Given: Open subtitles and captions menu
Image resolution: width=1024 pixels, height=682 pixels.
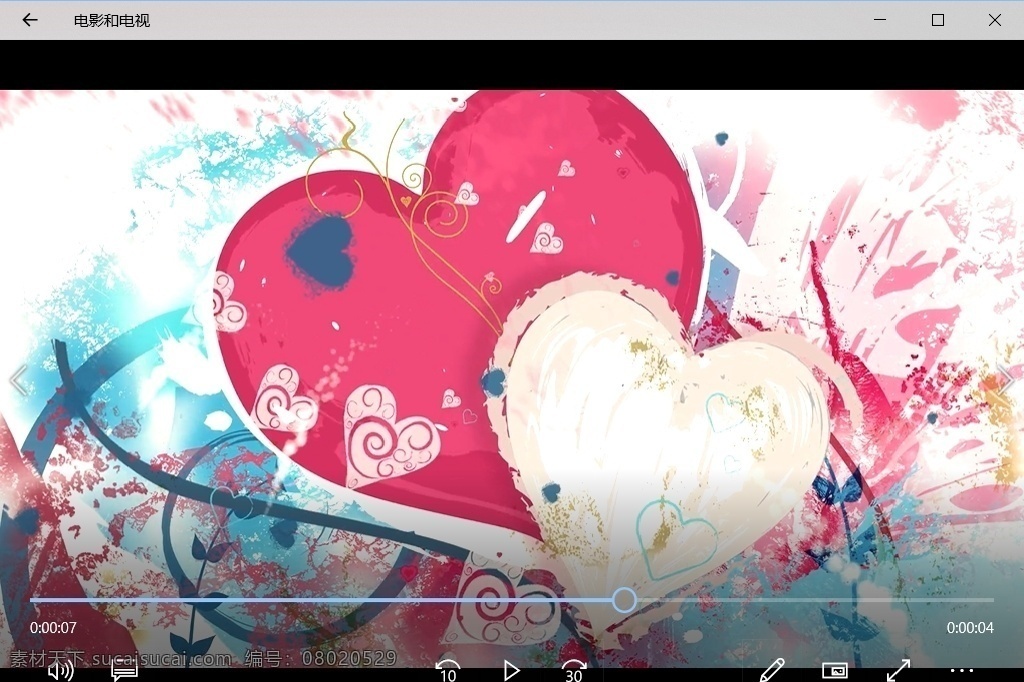Looking at the screenshot, I should [x=124, y=671].
